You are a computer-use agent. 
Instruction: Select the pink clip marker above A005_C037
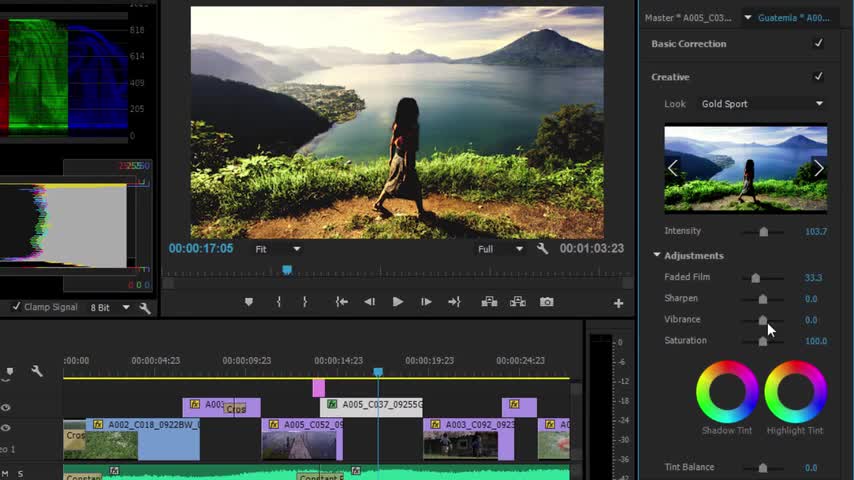(319, 388)
